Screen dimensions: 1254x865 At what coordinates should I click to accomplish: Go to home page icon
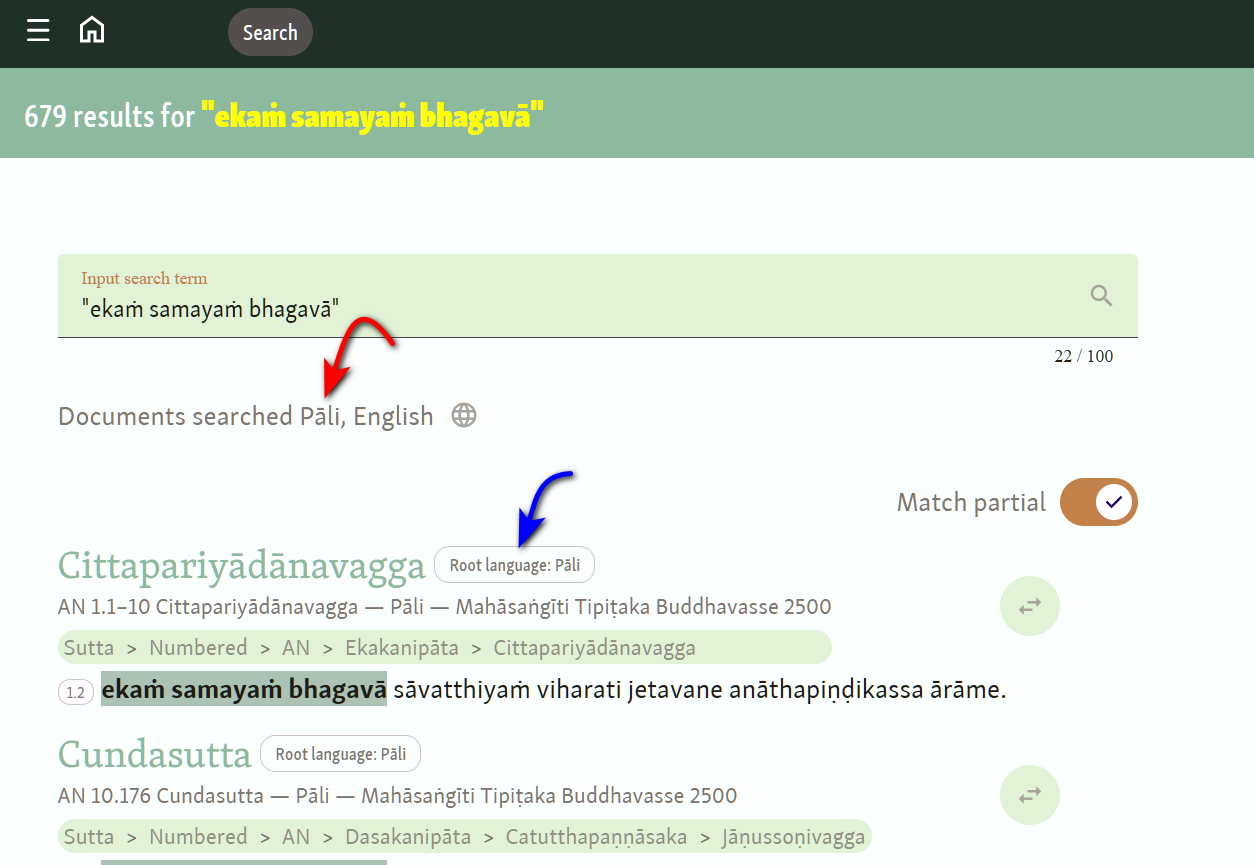[x=92, y=31]
